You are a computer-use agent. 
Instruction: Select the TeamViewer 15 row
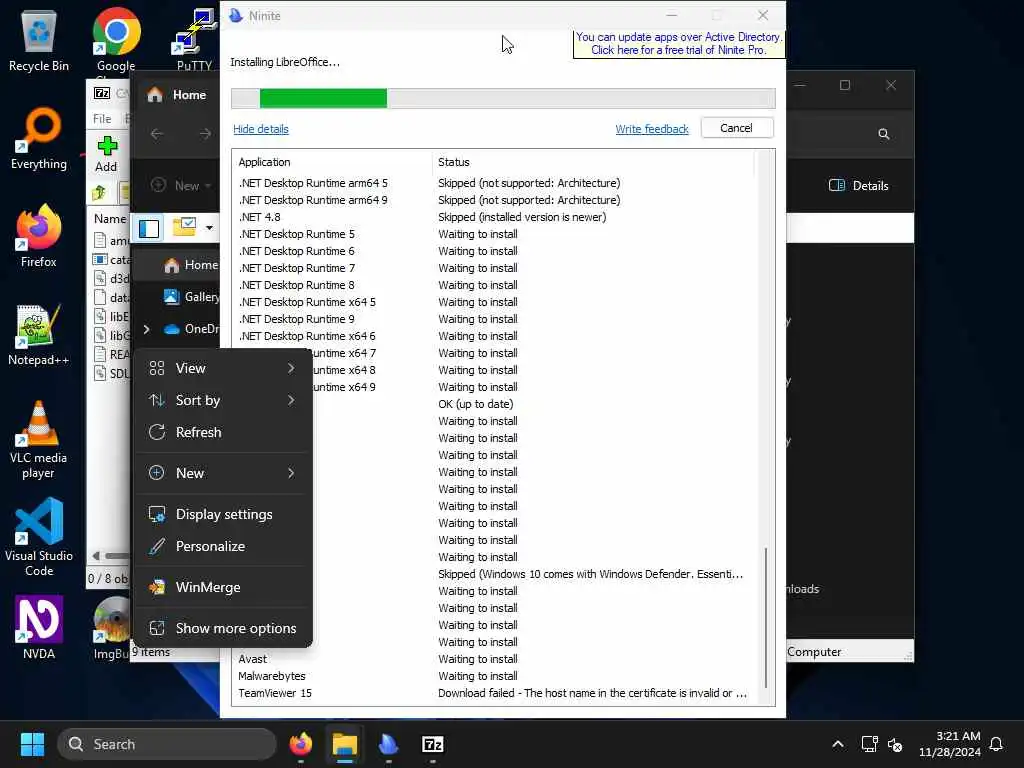[494, 693]
